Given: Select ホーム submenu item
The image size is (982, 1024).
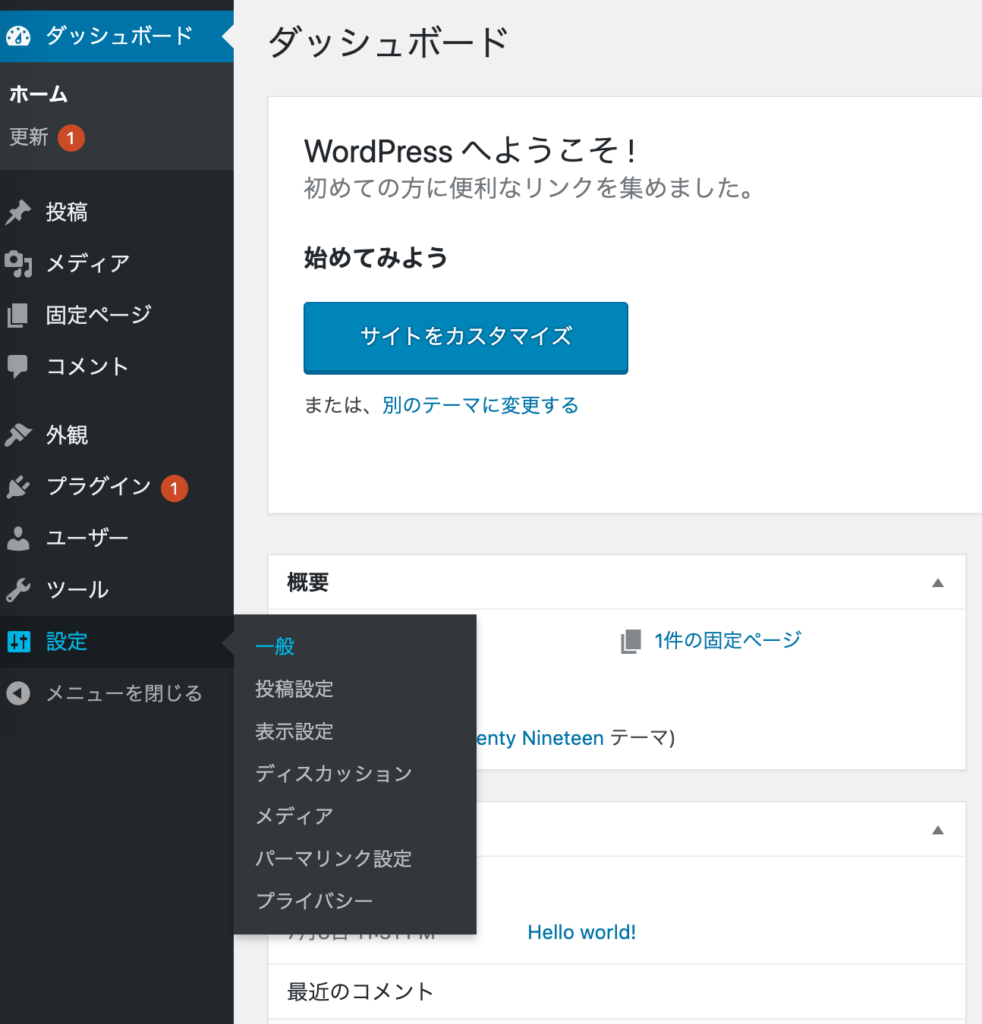Looking at the screenshot, I should click(x=39, y=95).
